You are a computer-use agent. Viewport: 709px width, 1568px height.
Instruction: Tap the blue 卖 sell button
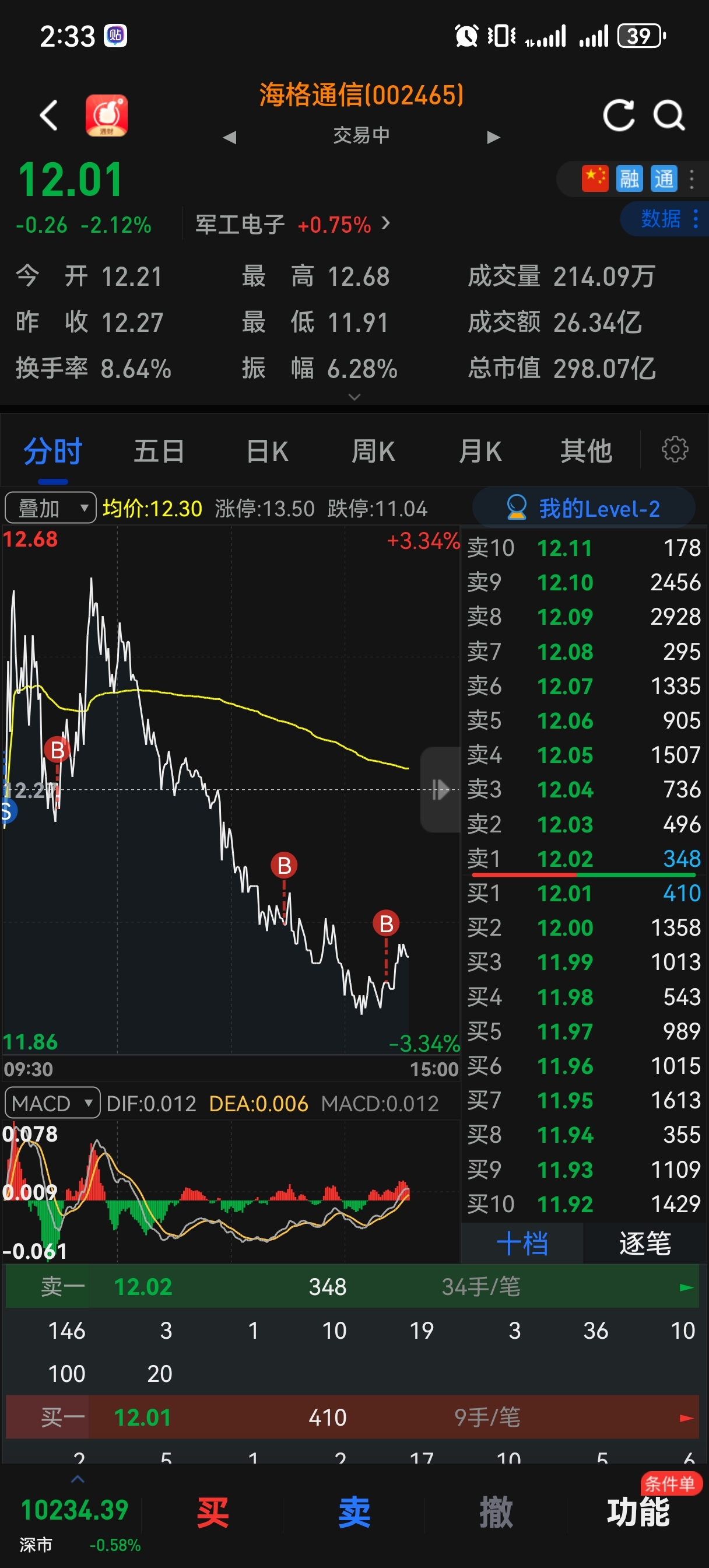point(354,1513)
